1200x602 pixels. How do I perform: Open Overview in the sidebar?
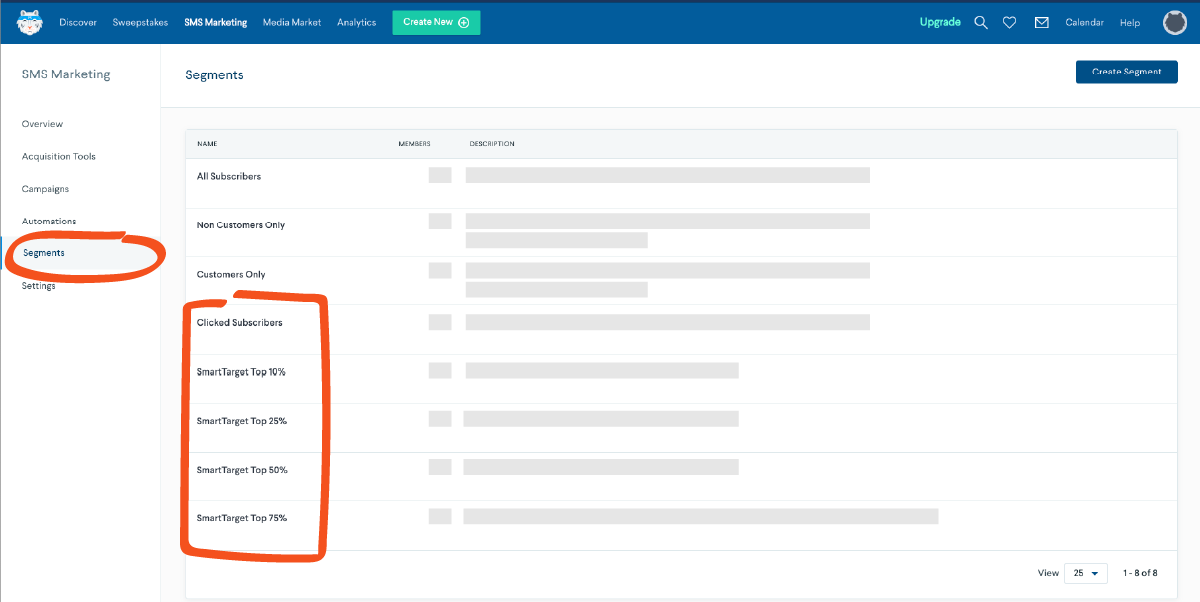coord(42,124)
